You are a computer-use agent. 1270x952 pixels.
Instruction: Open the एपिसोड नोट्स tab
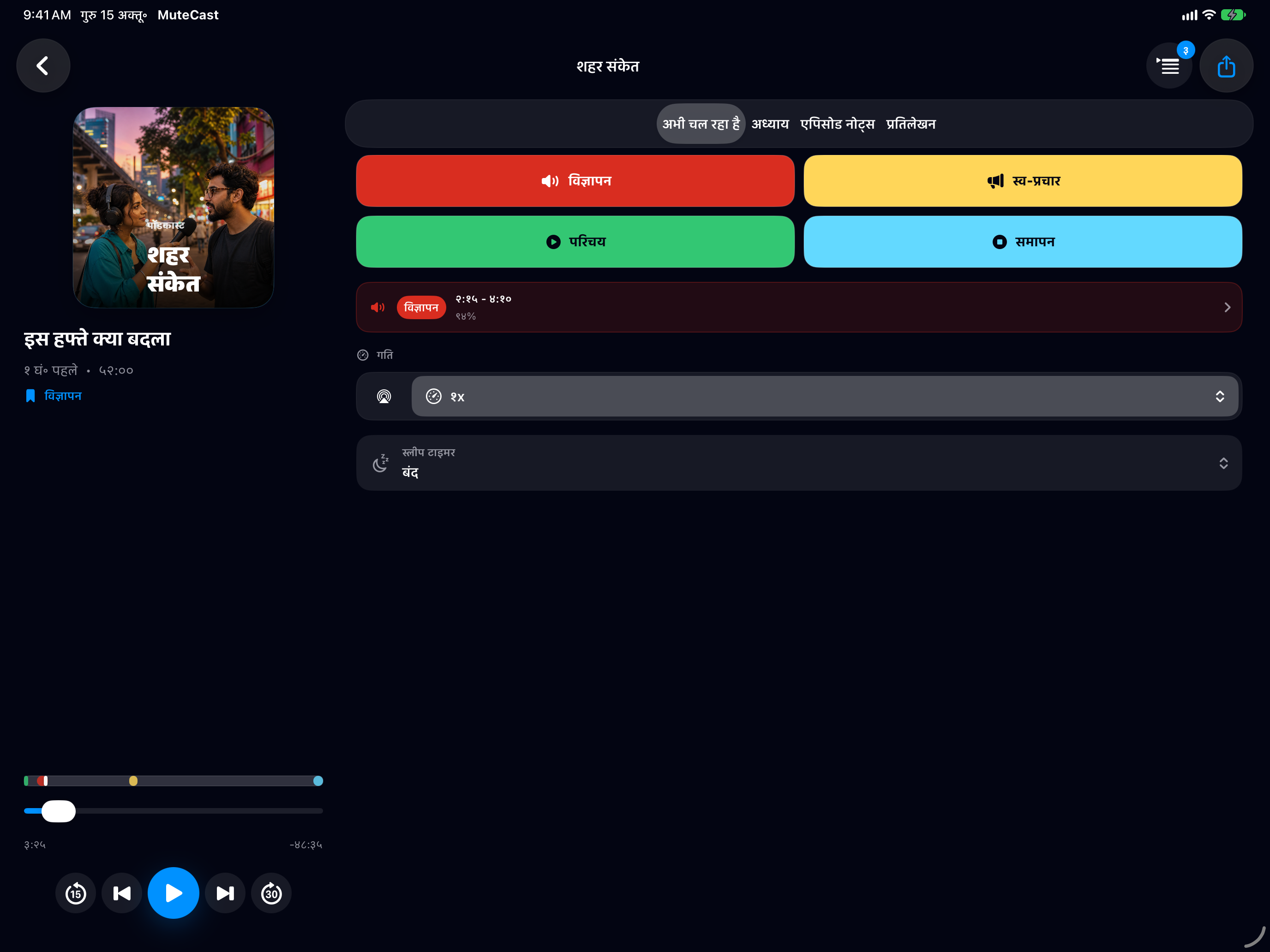pyautogui.click(x=838, y=124)
